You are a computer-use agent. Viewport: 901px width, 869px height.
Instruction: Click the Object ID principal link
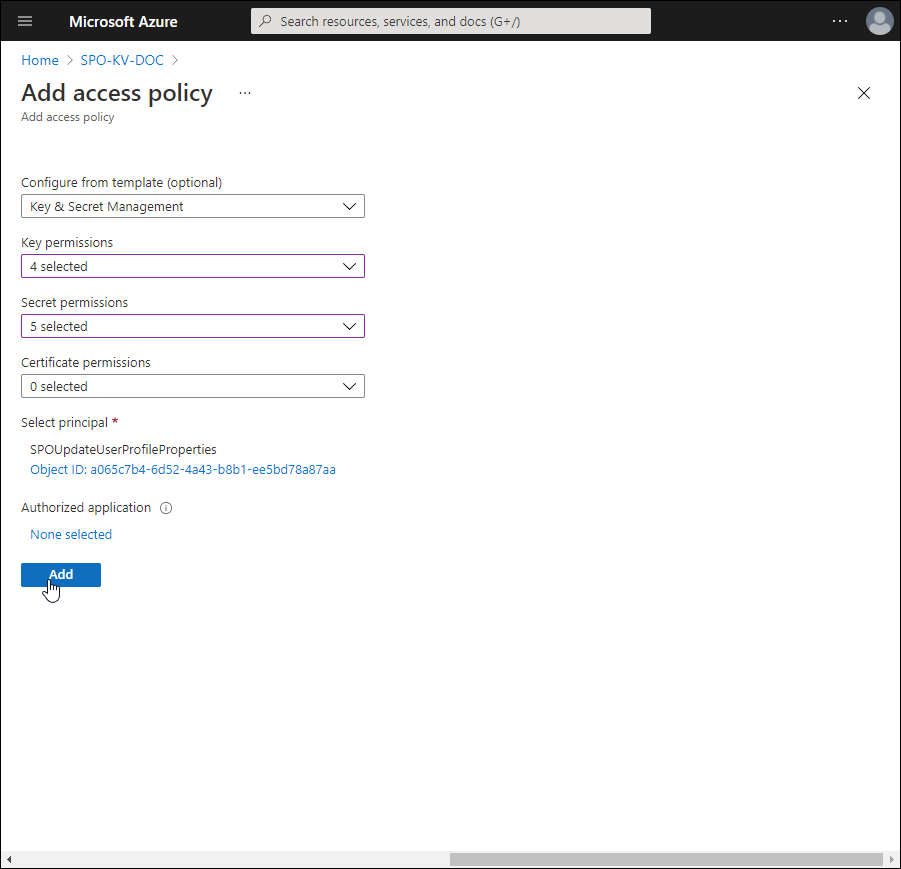pos(183,470)
